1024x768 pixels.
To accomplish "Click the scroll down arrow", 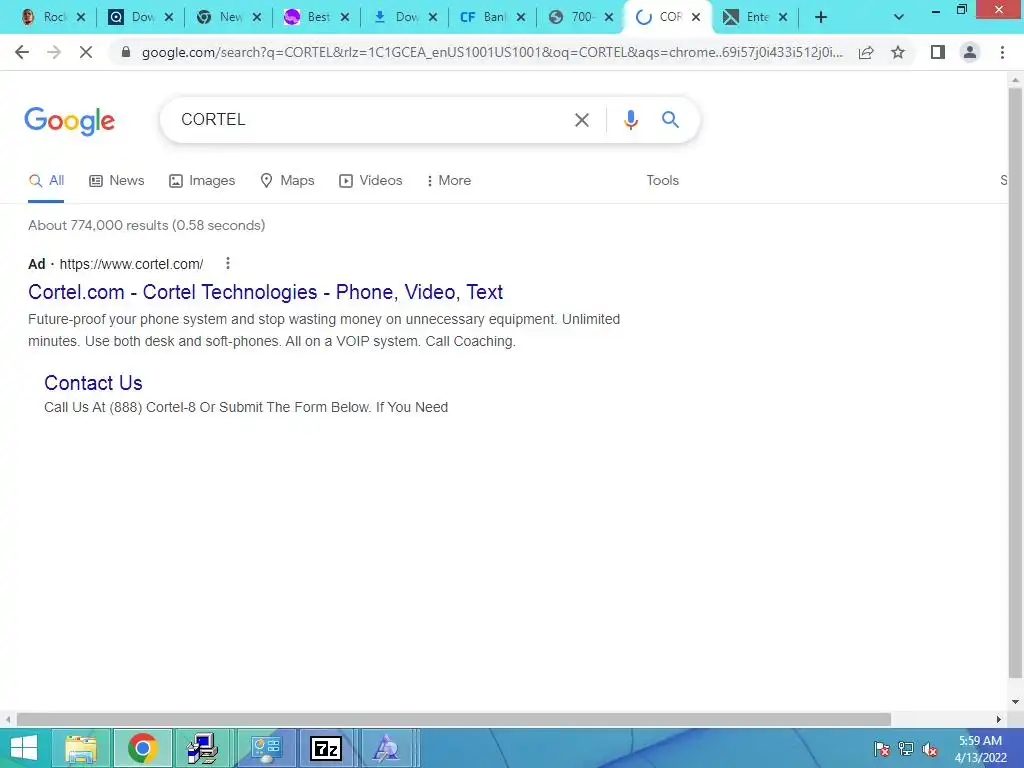I will coord(1015,702).
